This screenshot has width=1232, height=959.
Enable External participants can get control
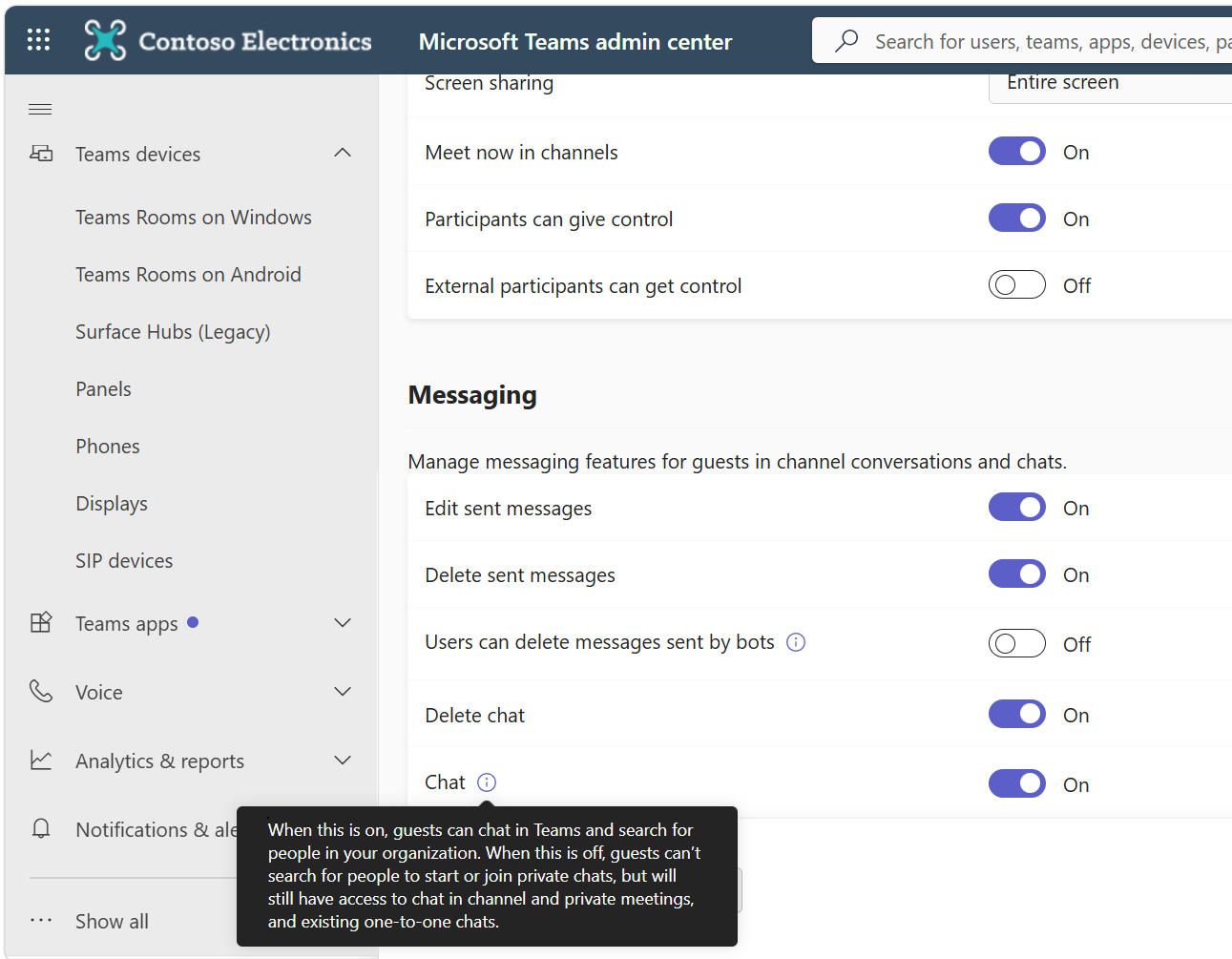click(1017, 285)
